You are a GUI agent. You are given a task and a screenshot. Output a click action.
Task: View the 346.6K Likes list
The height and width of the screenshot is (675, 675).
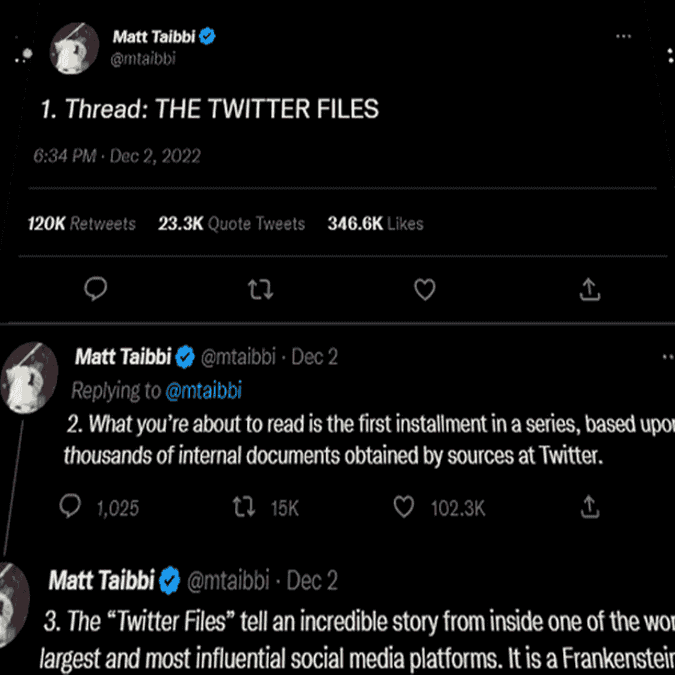click(375, 224)
